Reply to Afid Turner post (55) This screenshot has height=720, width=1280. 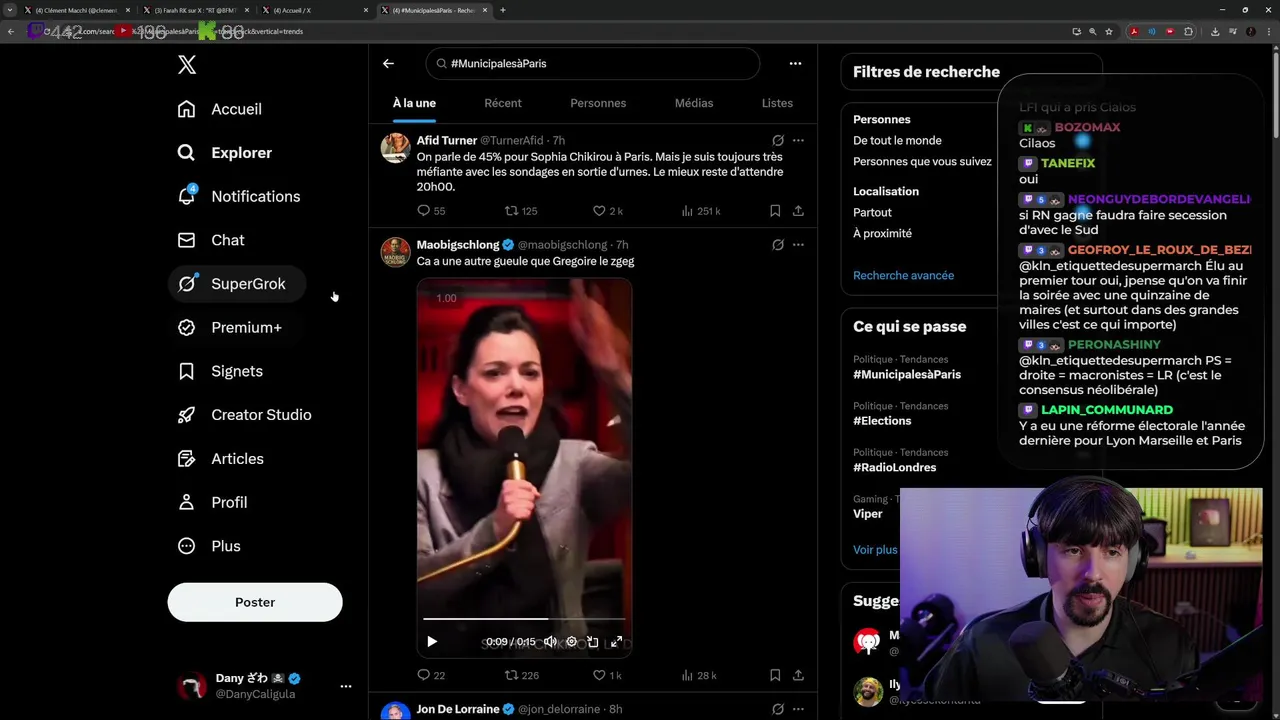tap(431, 211)
